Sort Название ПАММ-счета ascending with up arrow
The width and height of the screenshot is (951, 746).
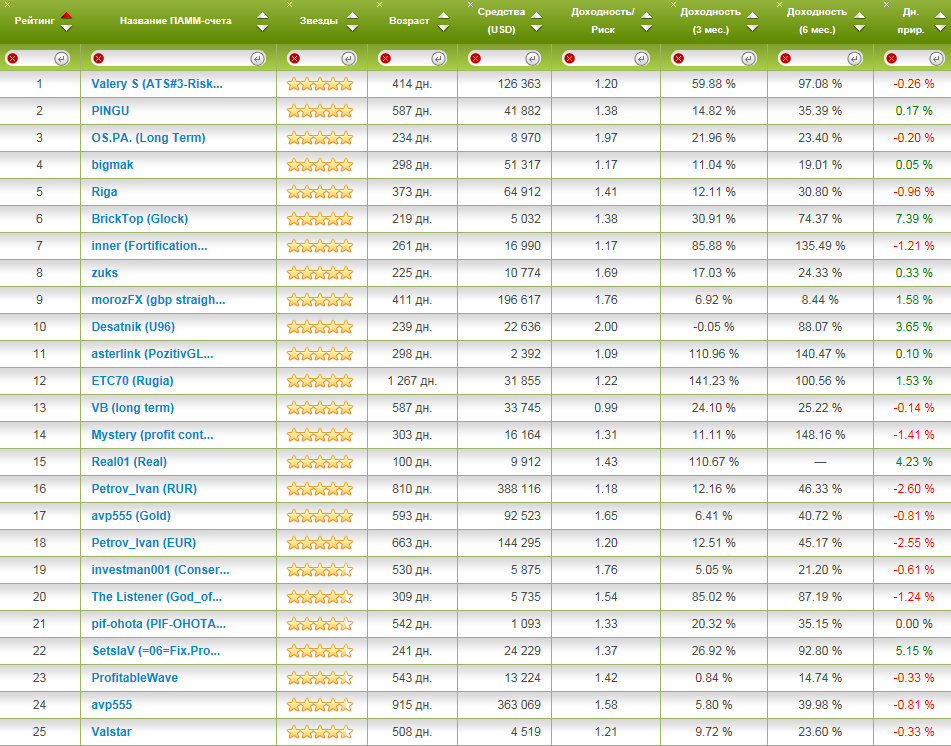(262, 16)
